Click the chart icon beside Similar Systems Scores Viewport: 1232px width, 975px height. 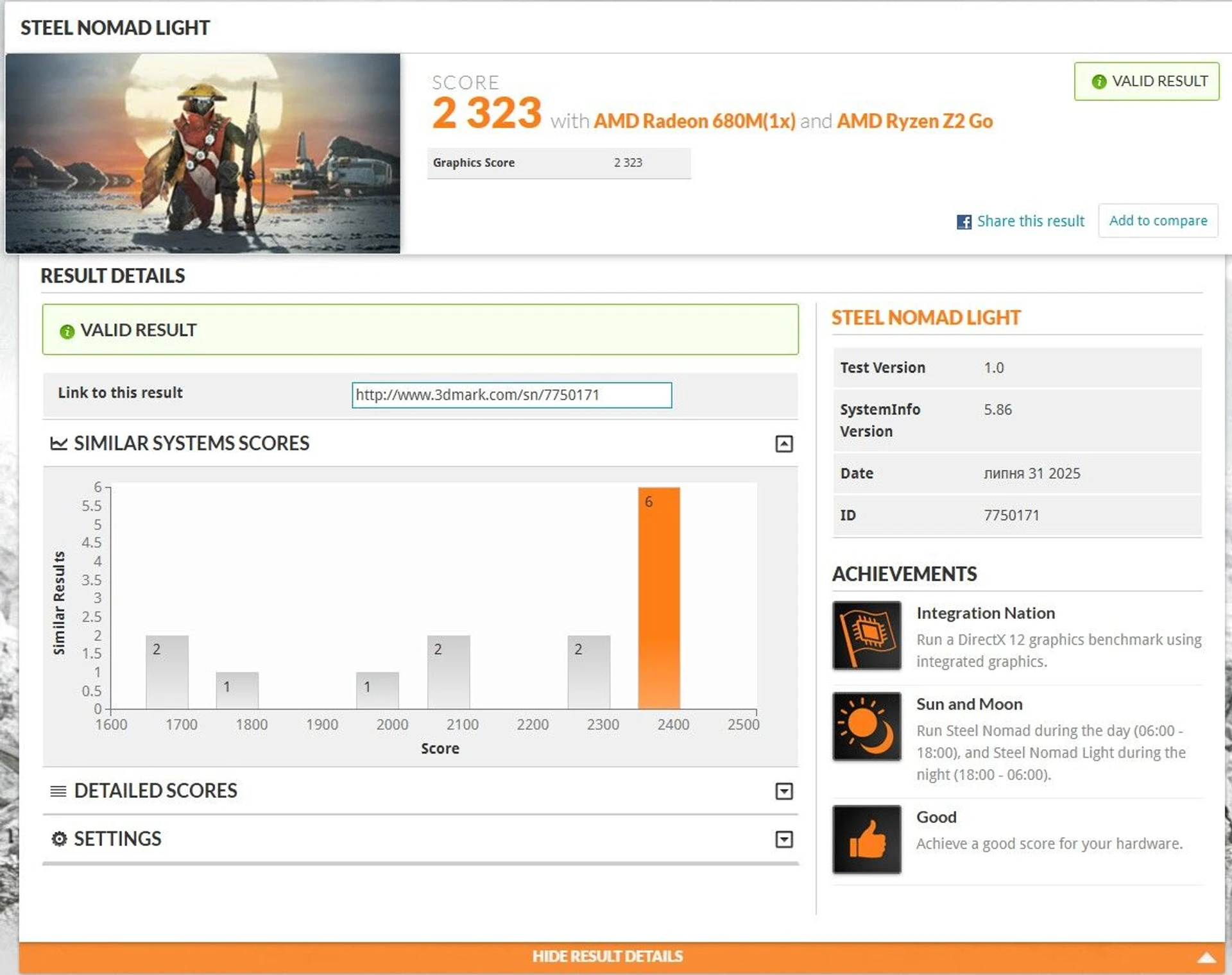pos(59,443)
